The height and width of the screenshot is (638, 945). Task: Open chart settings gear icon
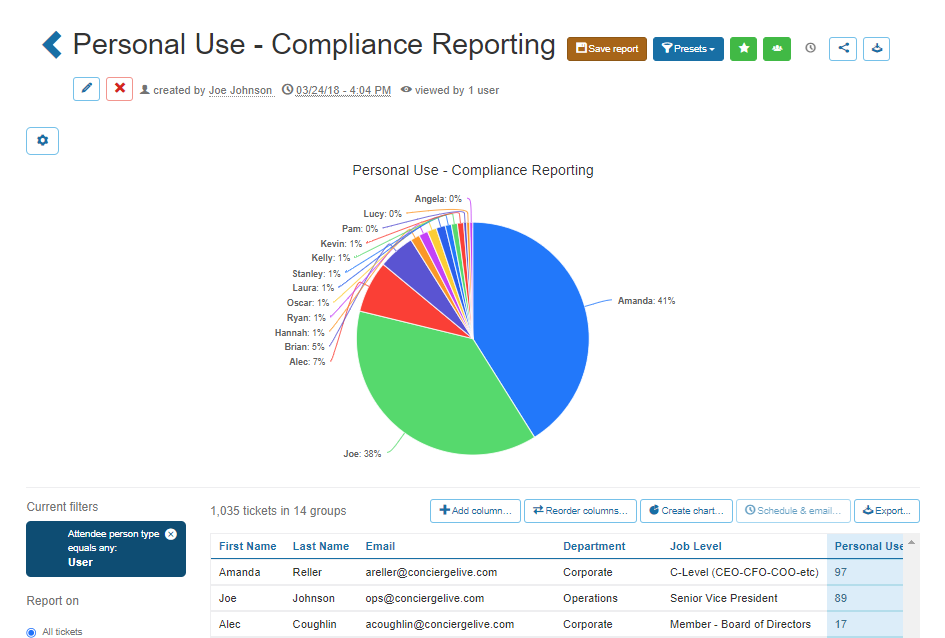coord(42,141)
